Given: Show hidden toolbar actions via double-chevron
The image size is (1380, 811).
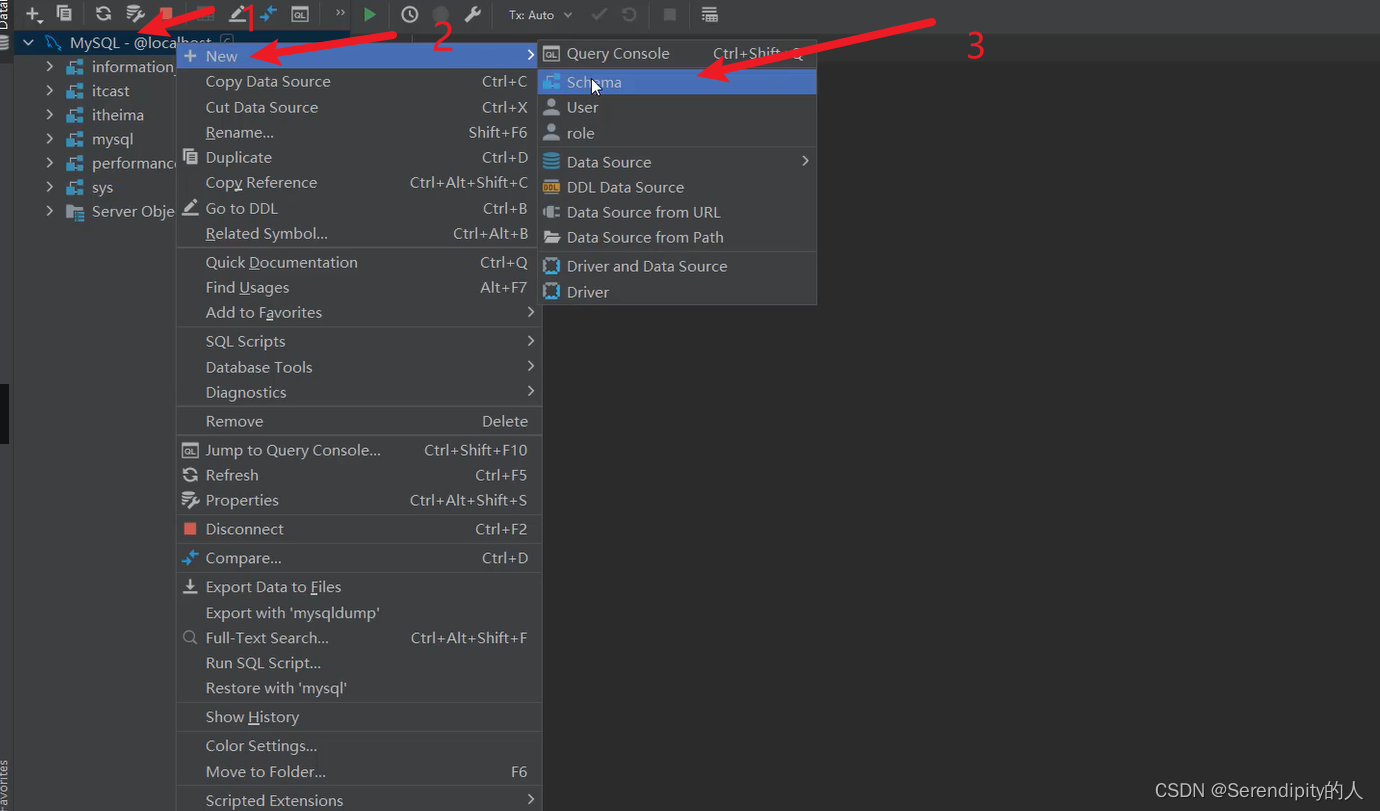Looking at the screenshot, I should coord(340,15).
